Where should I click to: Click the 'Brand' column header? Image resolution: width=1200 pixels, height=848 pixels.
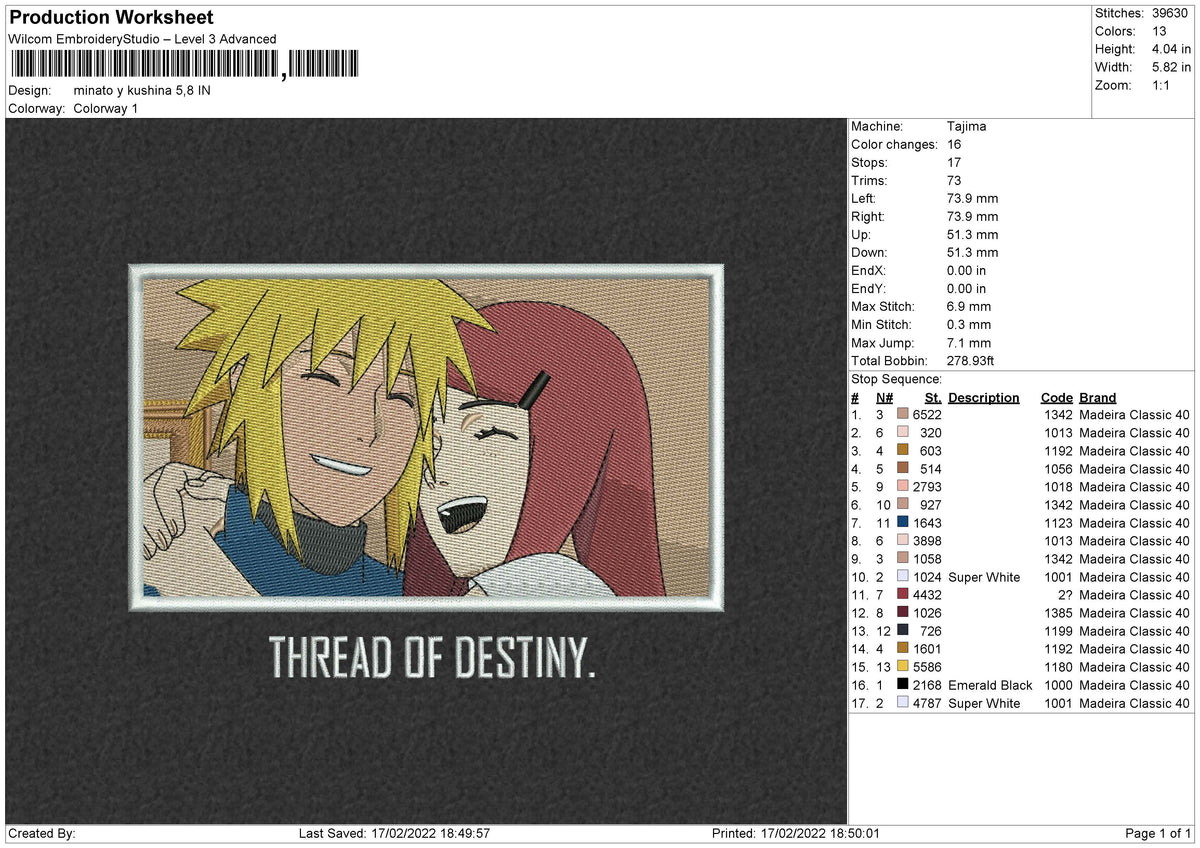[x=1097, y=397]
